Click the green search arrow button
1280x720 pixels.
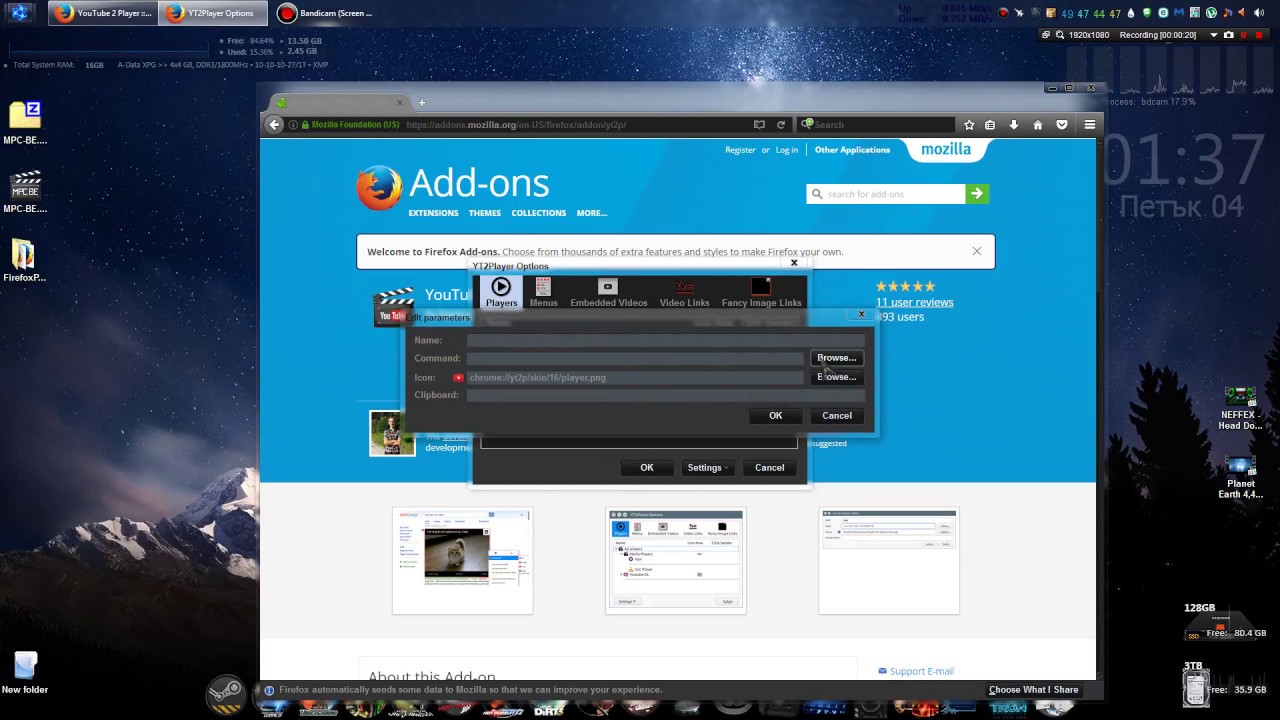[x=977, y=194]
